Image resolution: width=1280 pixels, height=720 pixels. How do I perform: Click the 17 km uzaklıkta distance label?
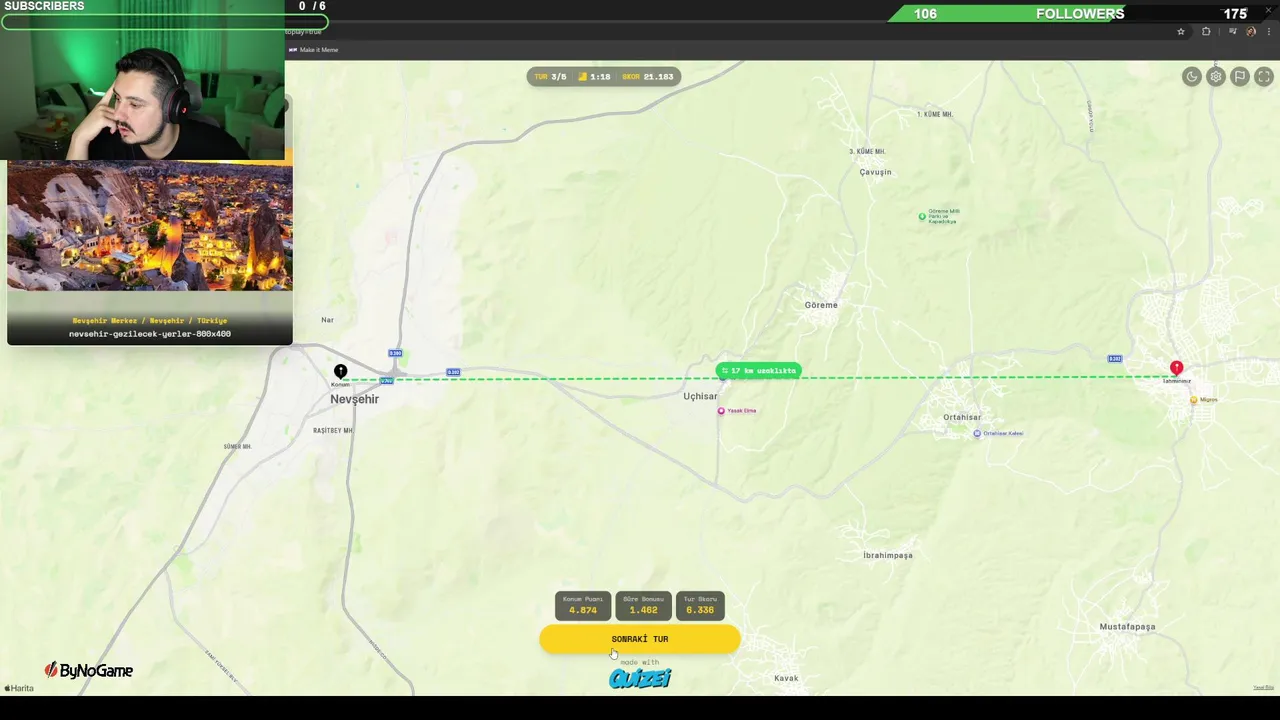pyautogui.click(x=758, y=371)
